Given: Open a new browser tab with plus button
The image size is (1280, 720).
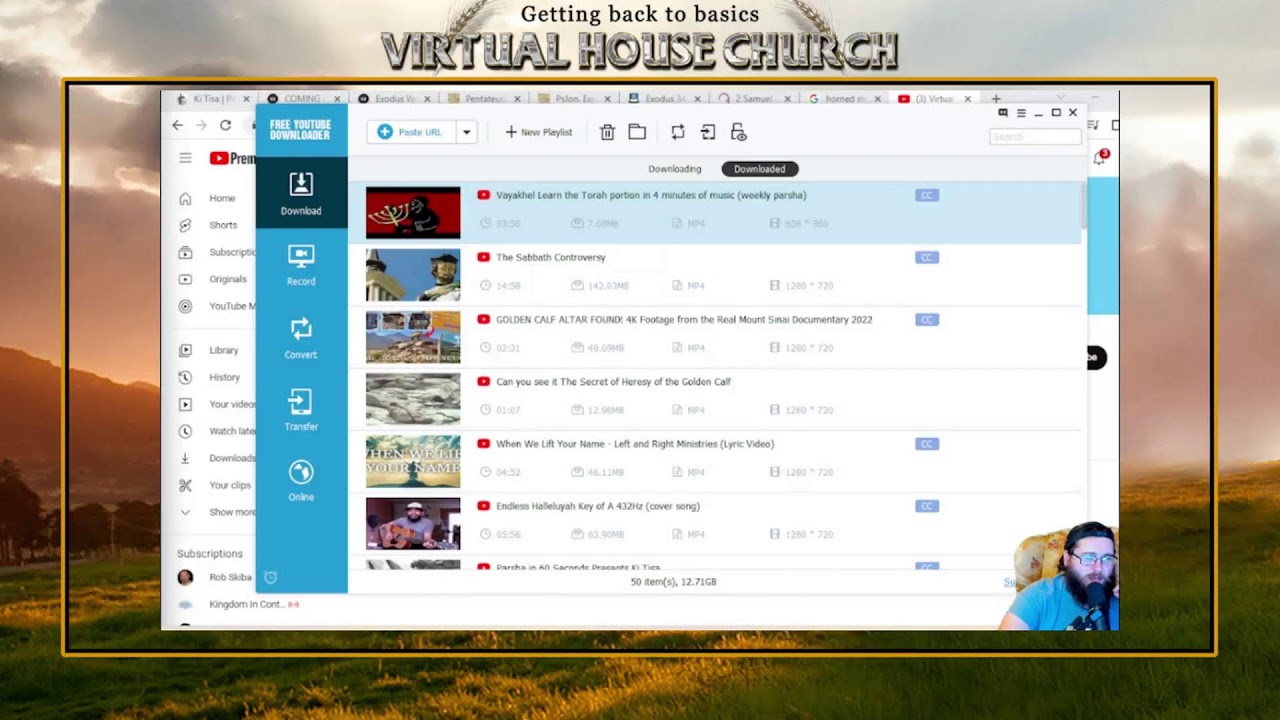Looking at the screenshot, I should [x=996, y=99].
